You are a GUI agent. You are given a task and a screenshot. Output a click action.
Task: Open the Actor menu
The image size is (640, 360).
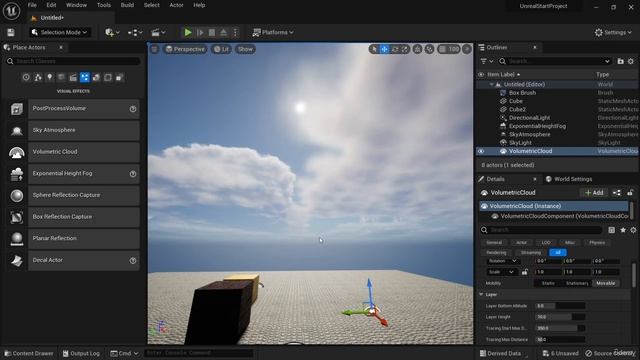coord(176,5)
